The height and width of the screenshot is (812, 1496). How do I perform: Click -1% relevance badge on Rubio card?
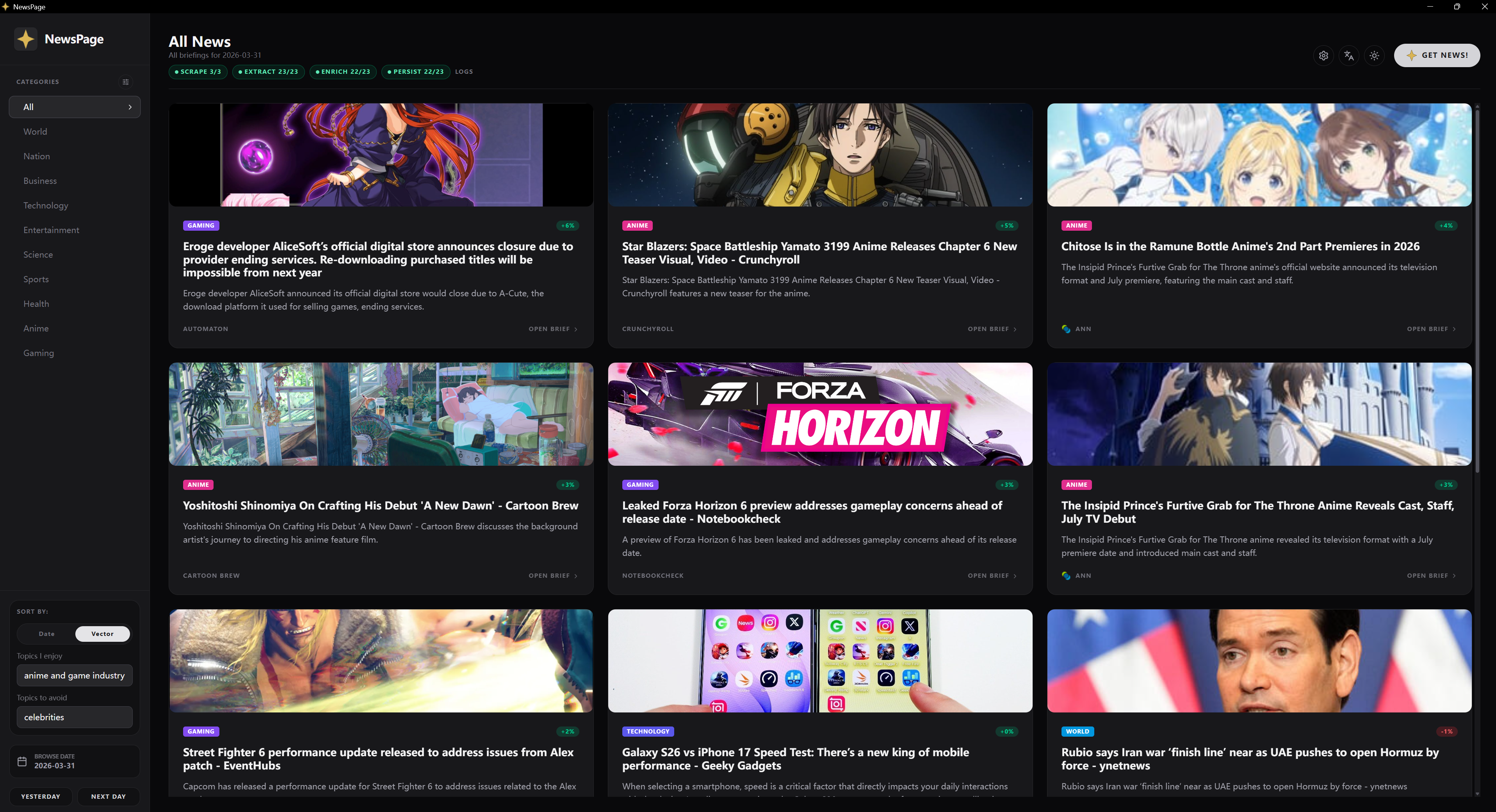pos(1447,731)
